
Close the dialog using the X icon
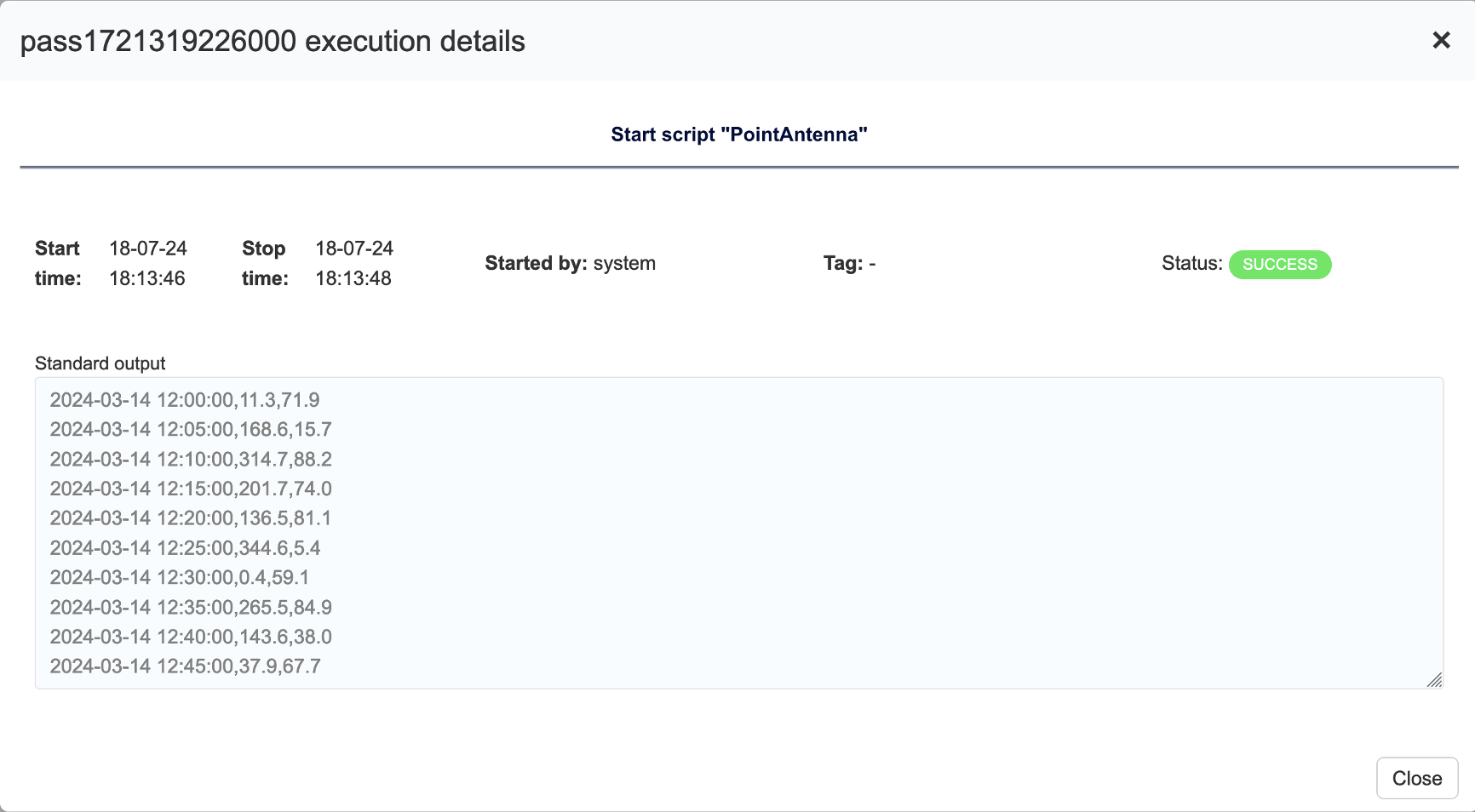[x=1441, y=40]
